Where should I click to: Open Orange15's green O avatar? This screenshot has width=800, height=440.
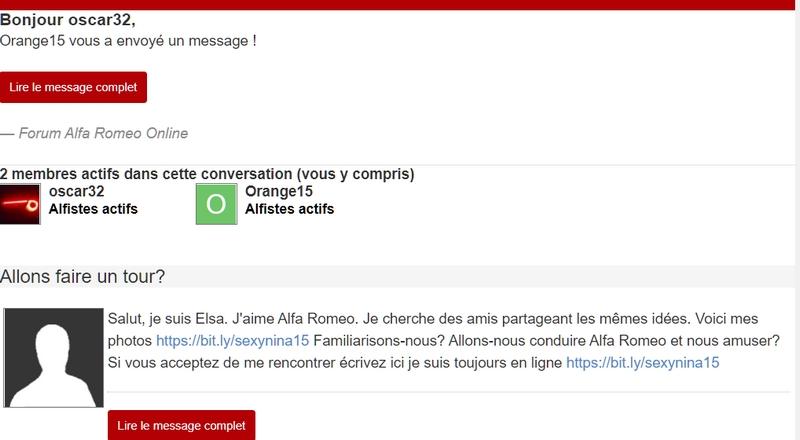coord(216,204)
